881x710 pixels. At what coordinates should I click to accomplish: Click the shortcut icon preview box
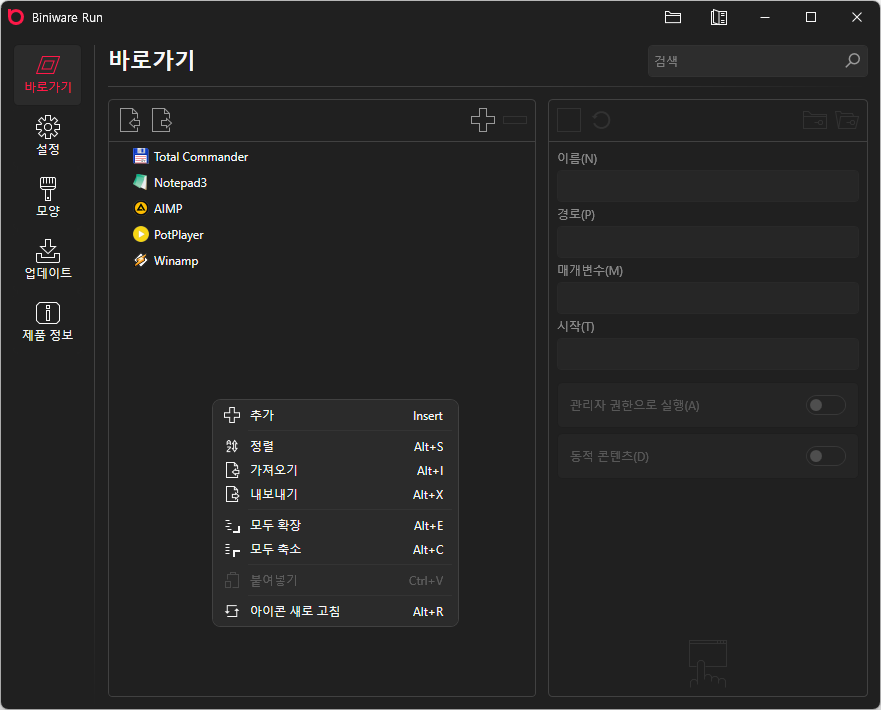(x=569, y=120)
